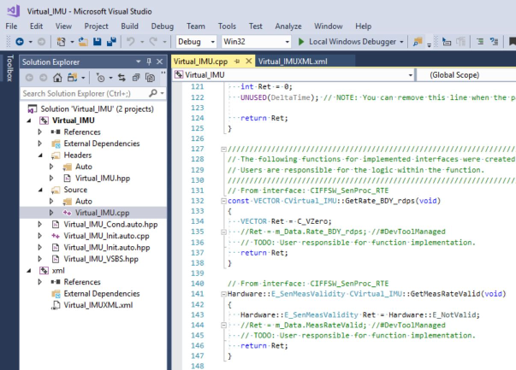Viewport: 516px width, 370px height.
Task: Click Solution Explorer Back arrow icon
Action: coord(29,78)
